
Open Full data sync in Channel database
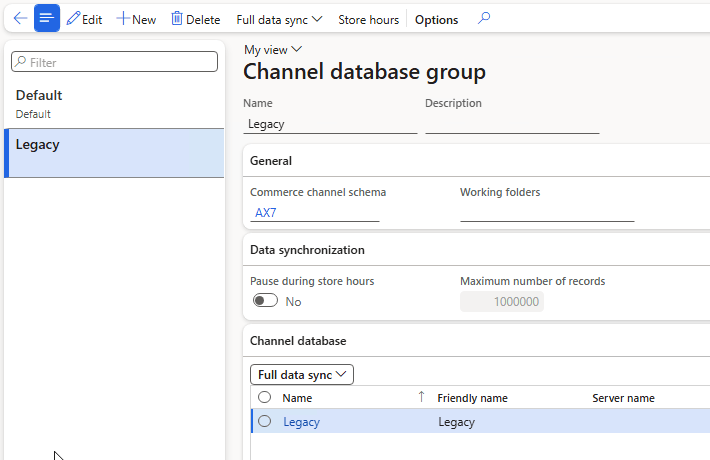click(x=302, y=375)
